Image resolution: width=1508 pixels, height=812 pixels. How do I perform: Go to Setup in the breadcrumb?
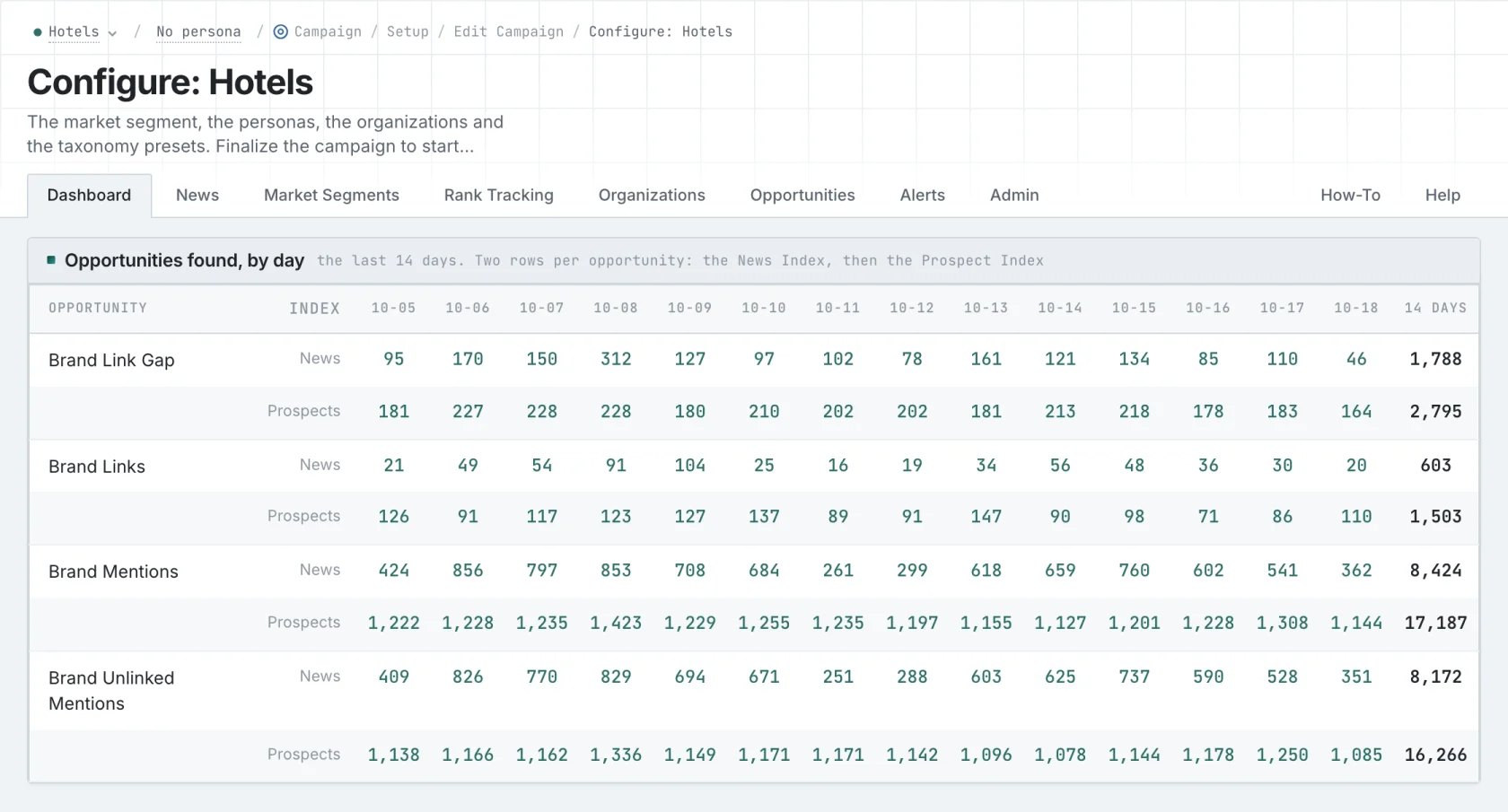point(408,31)
